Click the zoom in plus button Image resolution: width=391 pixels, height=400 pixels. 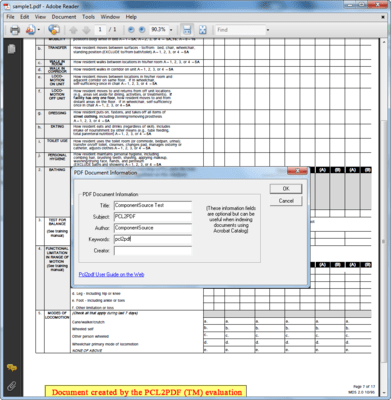click(x=142, y=30)
